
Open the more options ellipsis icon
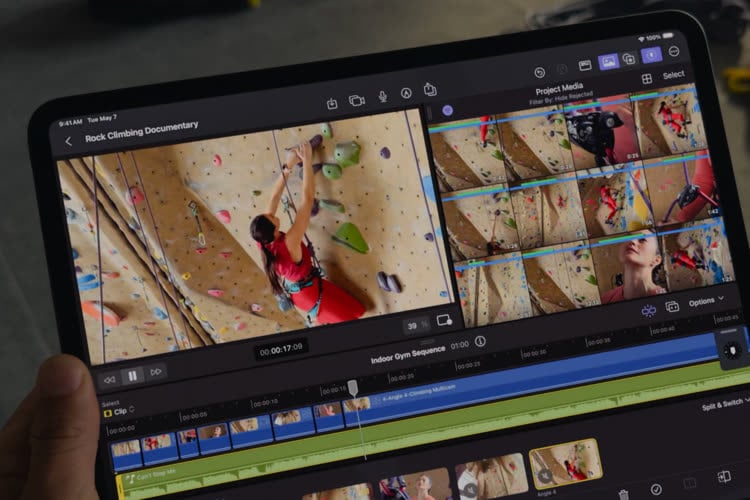point(674,51)
